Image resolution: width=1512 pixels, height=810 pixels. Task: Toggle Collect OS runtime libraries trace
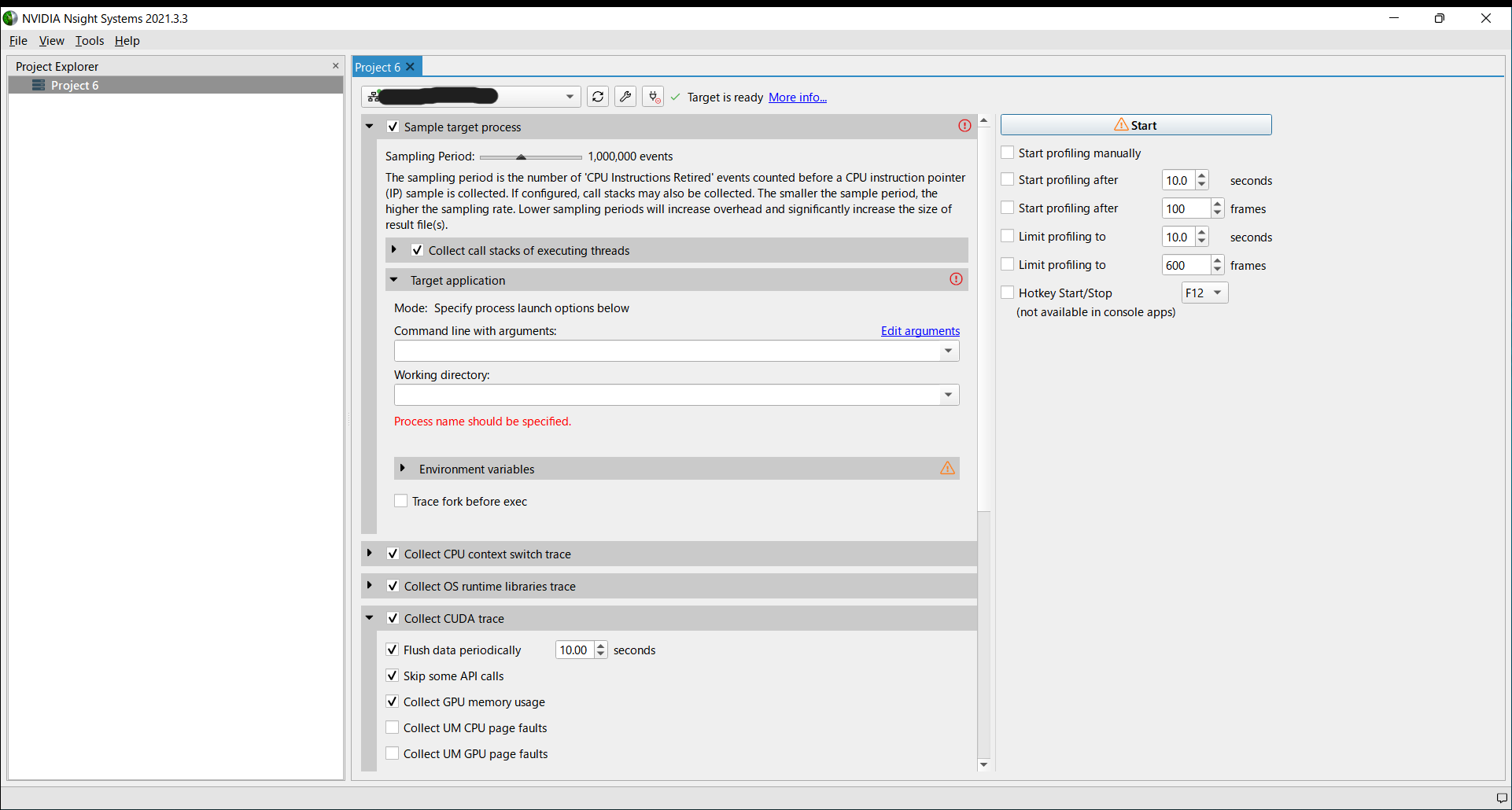coord(393,586)
